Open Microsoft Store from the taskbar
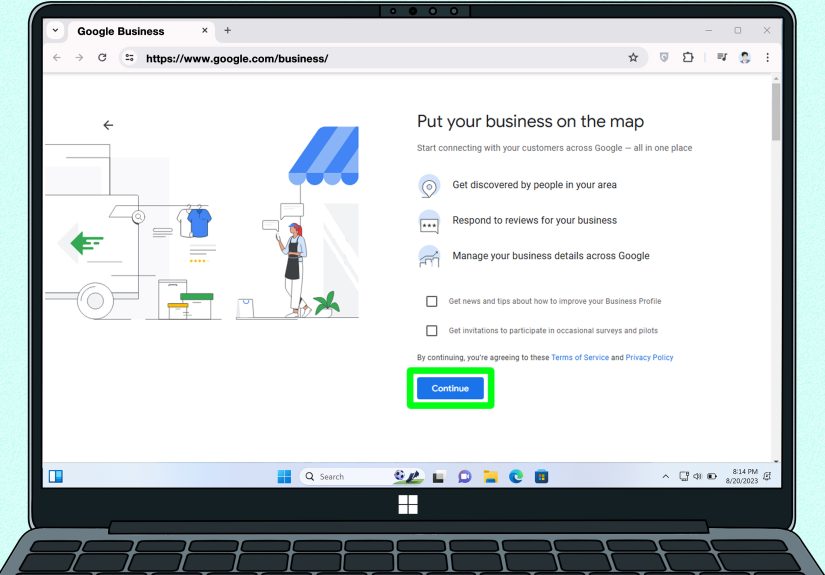The height and width of the screenshot is (575, 825). pyautogui.click(x=541, y=477)
